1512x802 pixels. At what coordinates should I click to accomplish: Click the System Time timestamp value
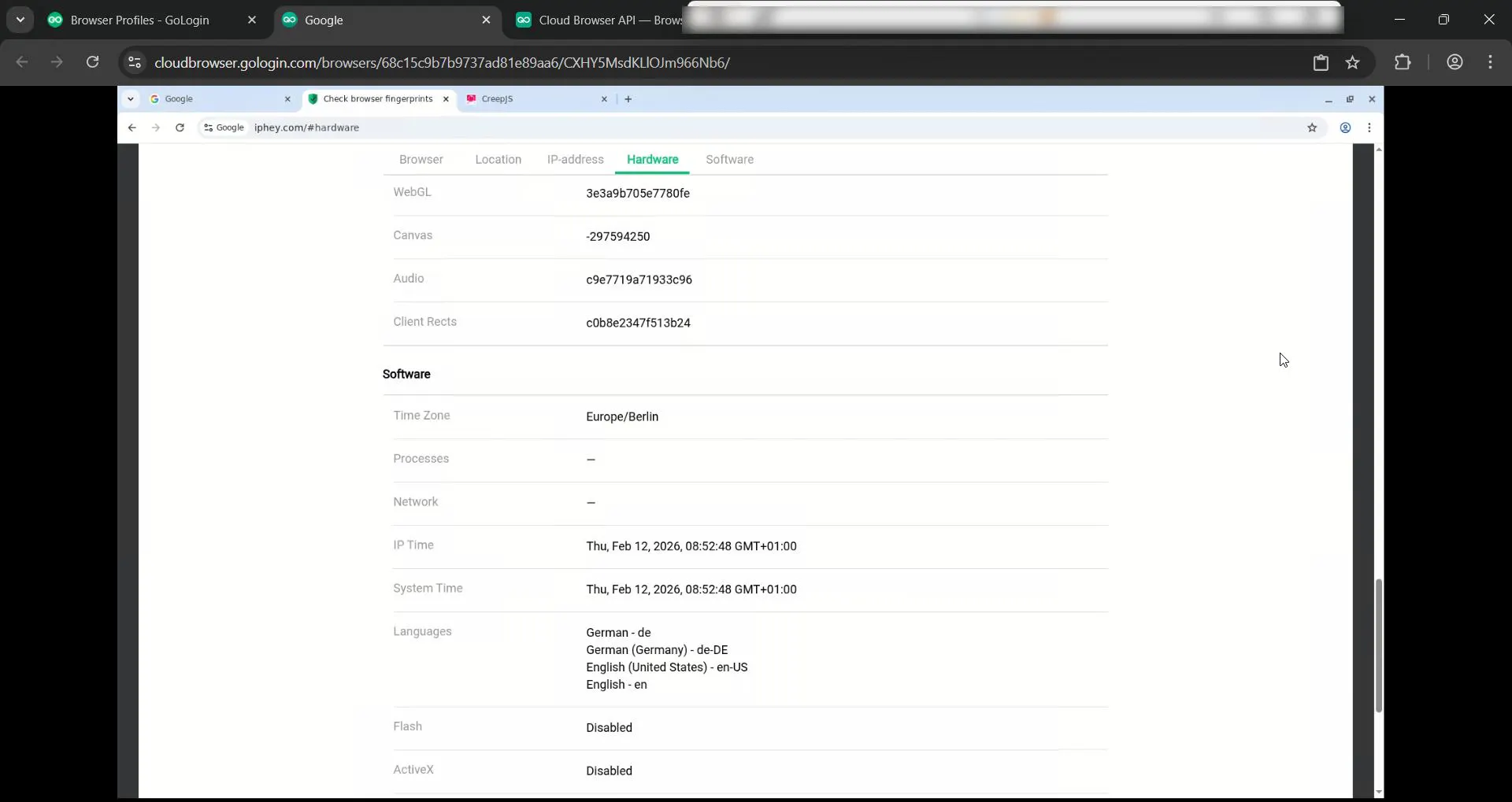click(691, 589)
